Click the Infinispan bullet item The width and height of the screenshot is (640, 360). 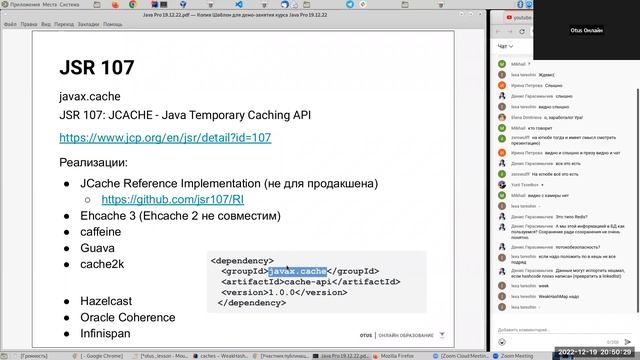pos(105,333)
